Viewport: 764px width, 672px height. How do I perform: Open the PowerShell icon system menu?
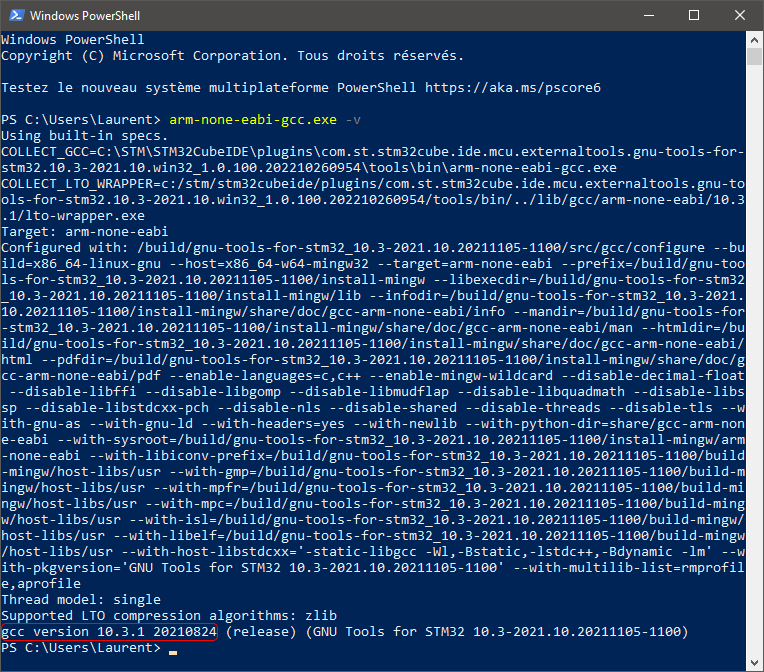point(16,15)
